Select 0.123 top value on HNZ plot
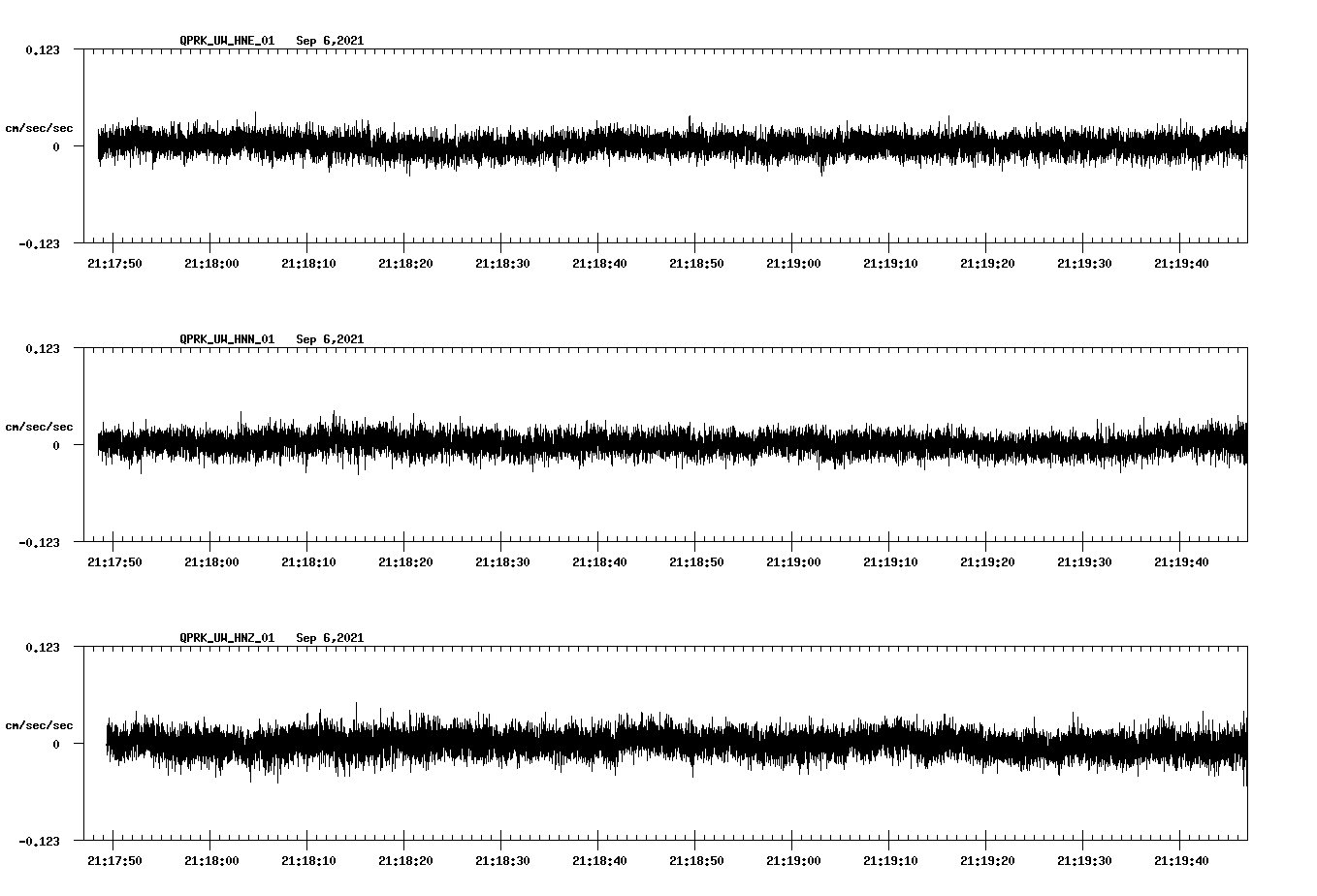 pos(42,648)
